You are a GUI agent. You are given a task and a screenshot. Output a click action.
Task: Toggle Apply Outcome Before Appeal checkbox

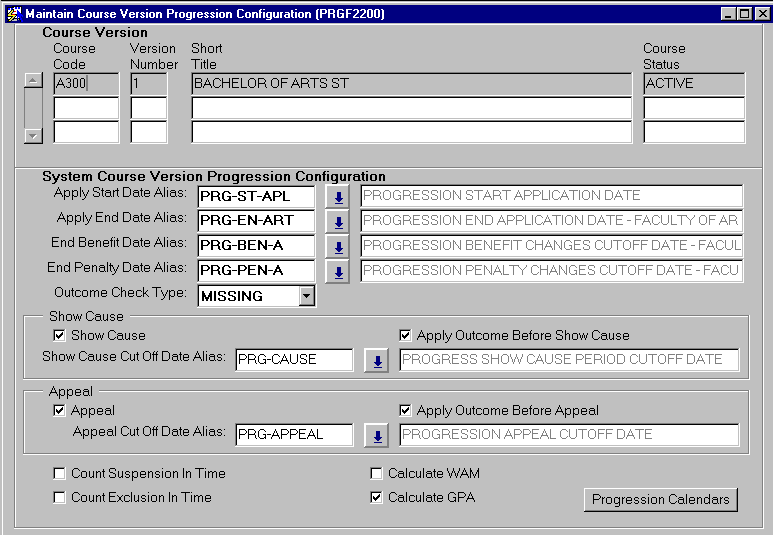tap(405, 410)
